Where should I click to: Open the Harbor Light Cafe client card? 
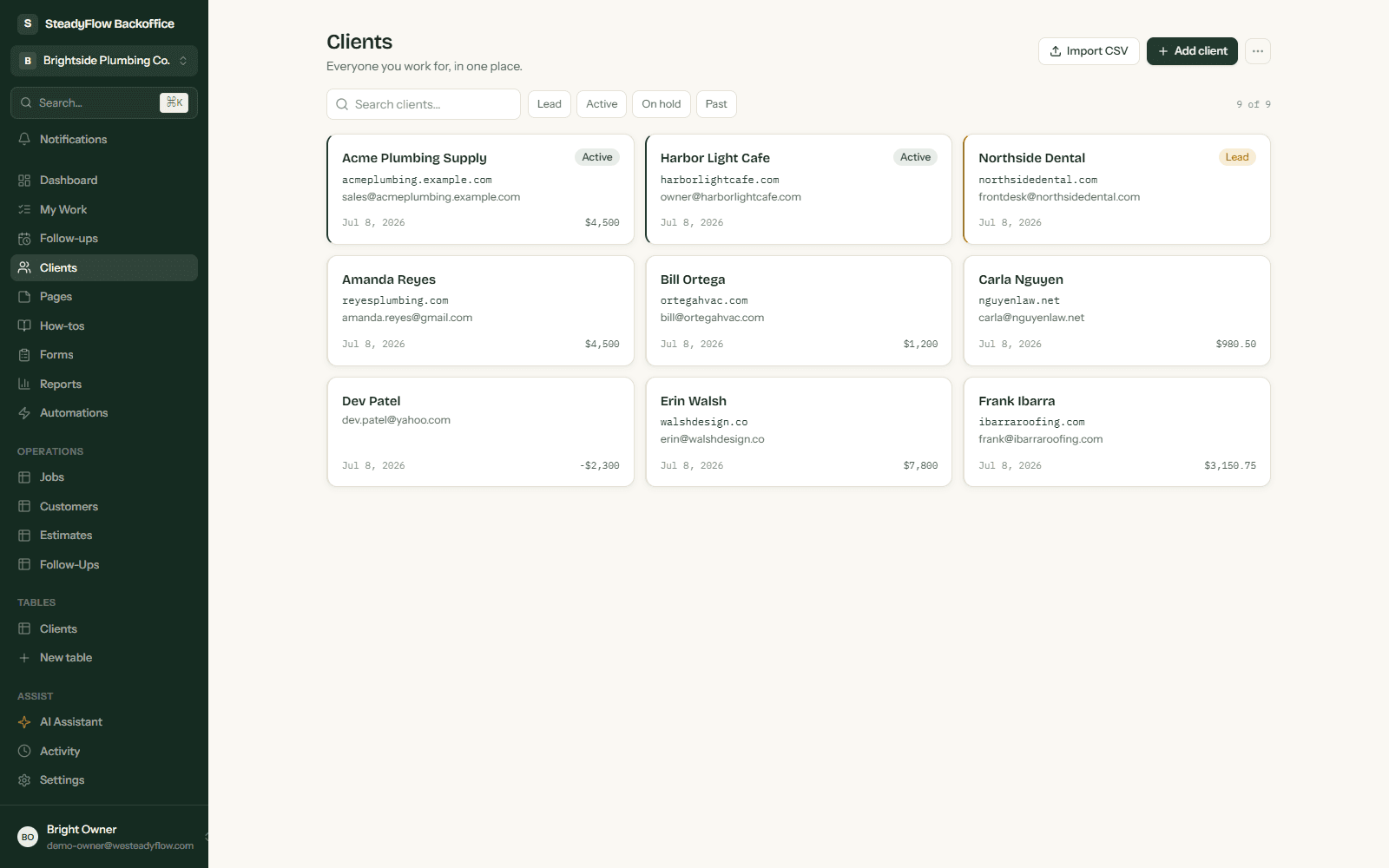pos(799,189)
